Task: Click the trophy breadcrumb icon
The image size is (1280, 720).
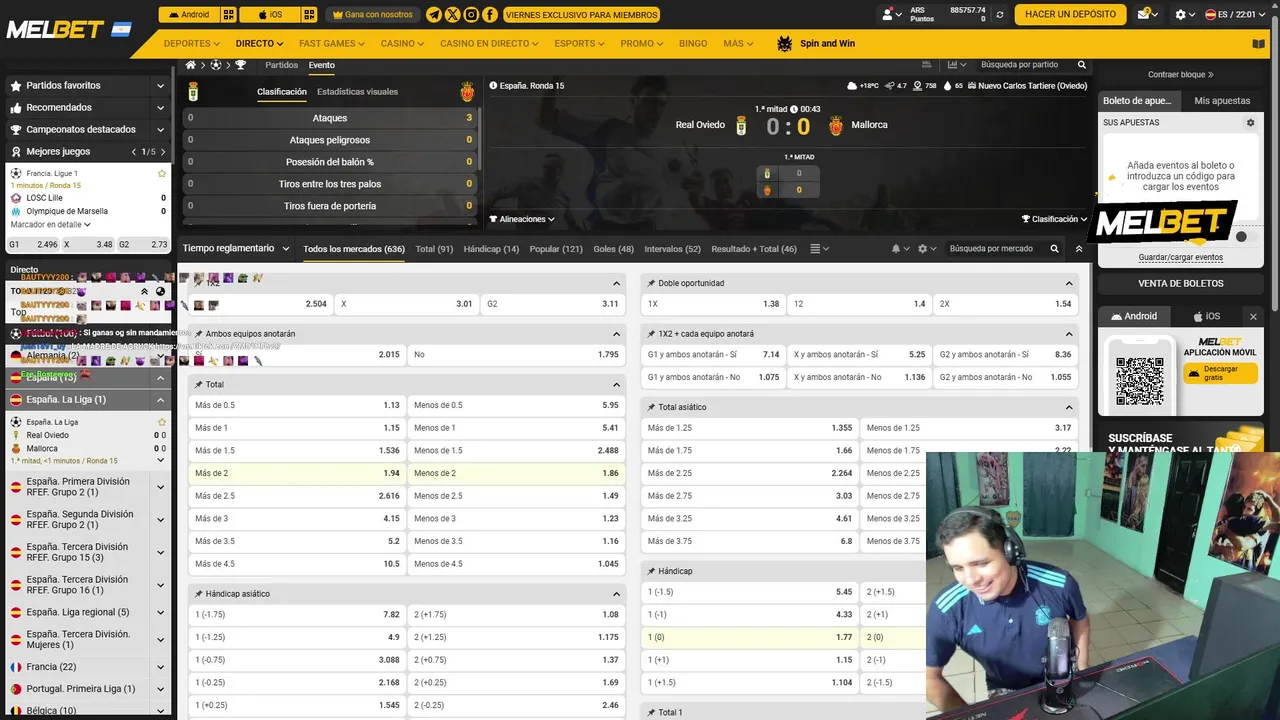Action: (x=240, y=65)
